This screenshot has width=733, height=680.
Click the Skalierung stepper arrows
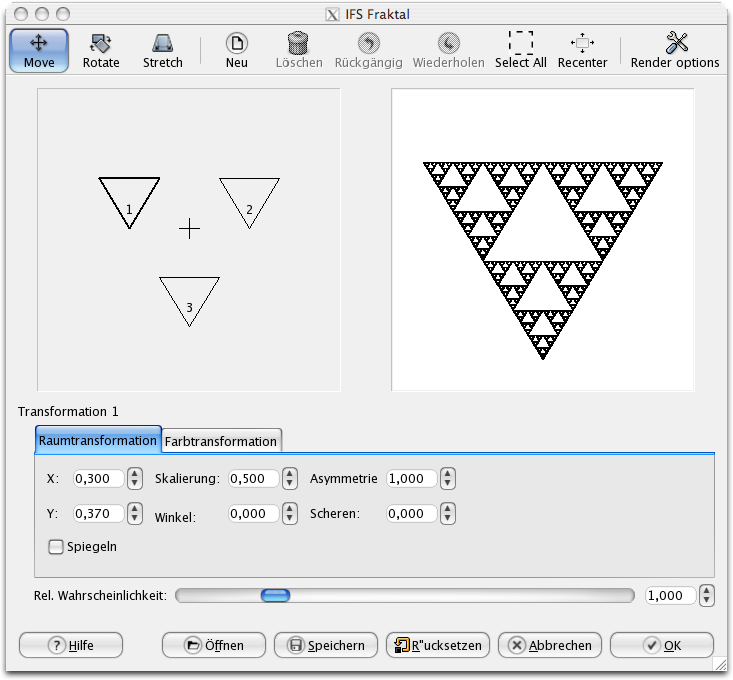290,478
